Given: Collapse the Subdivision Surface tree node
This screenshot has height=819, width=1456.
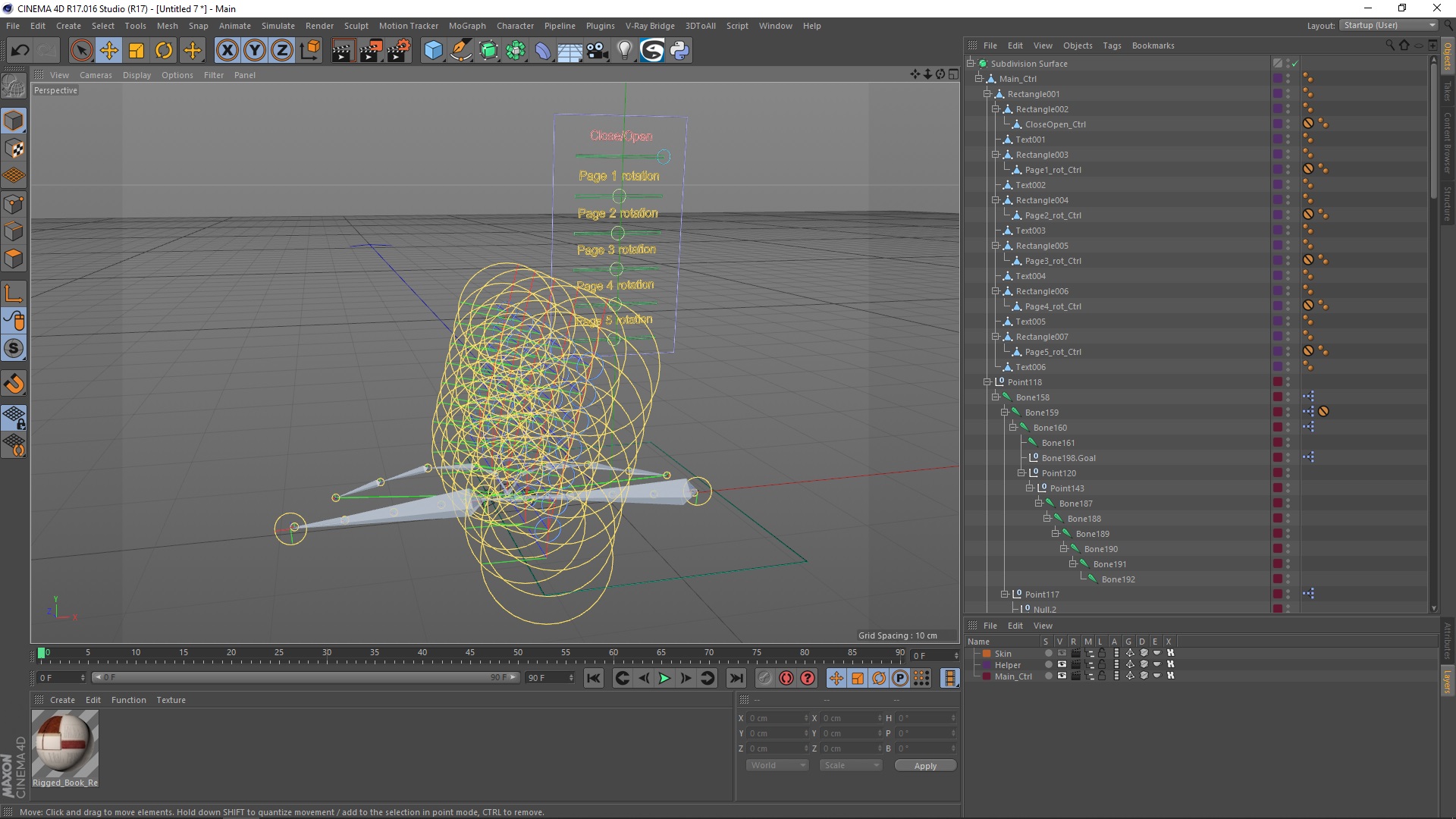Looking at the screenshot, I should click(970, 64).
